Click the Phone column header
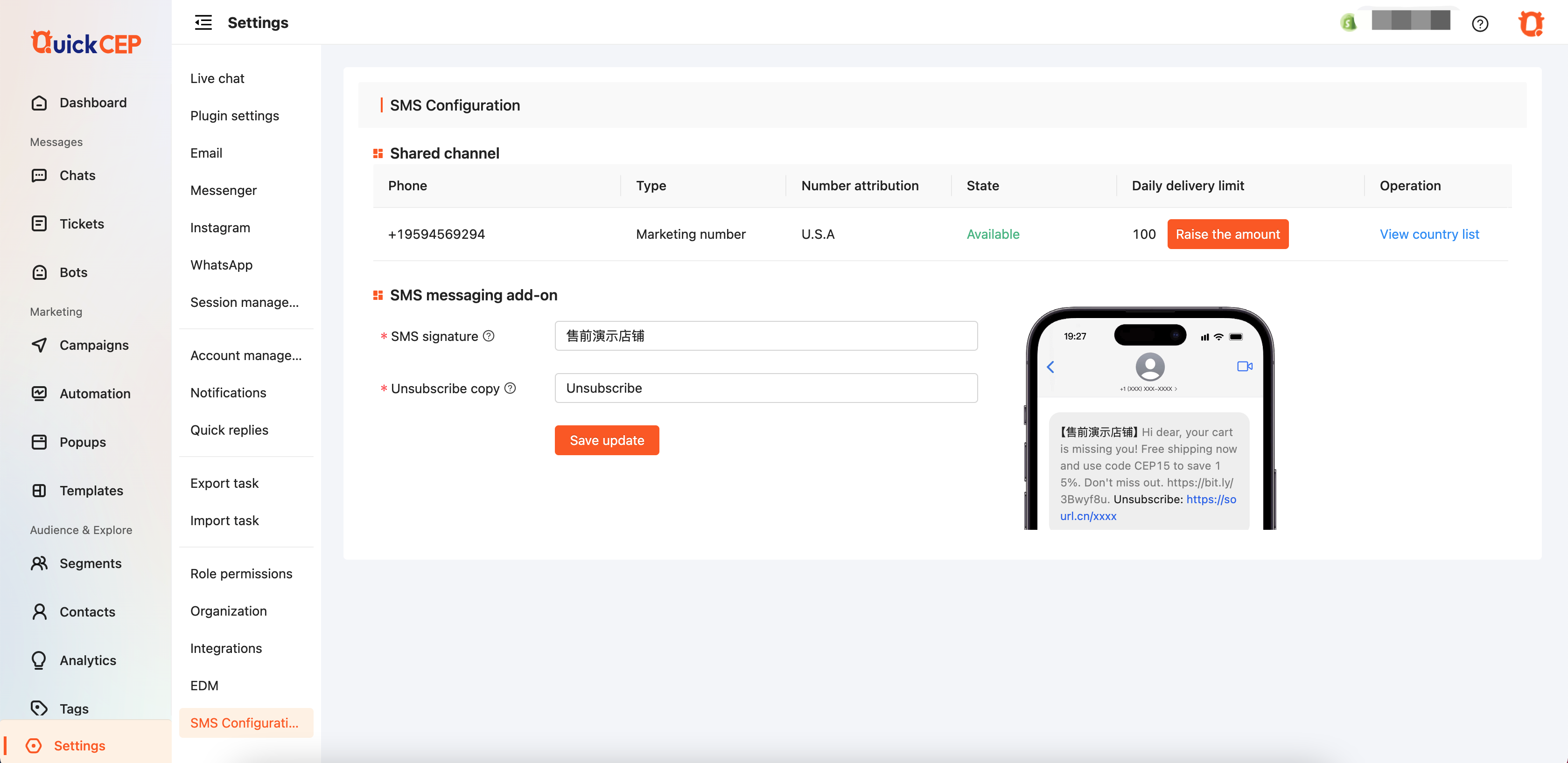This screenshot has height=763, width=1568. pos(407,186)
